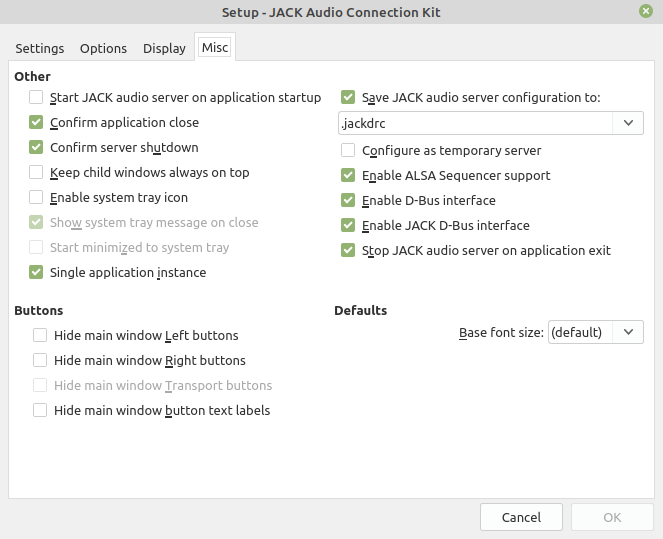Select the Misc tab
Screen dimensions: 663x539
click(215, 47)
